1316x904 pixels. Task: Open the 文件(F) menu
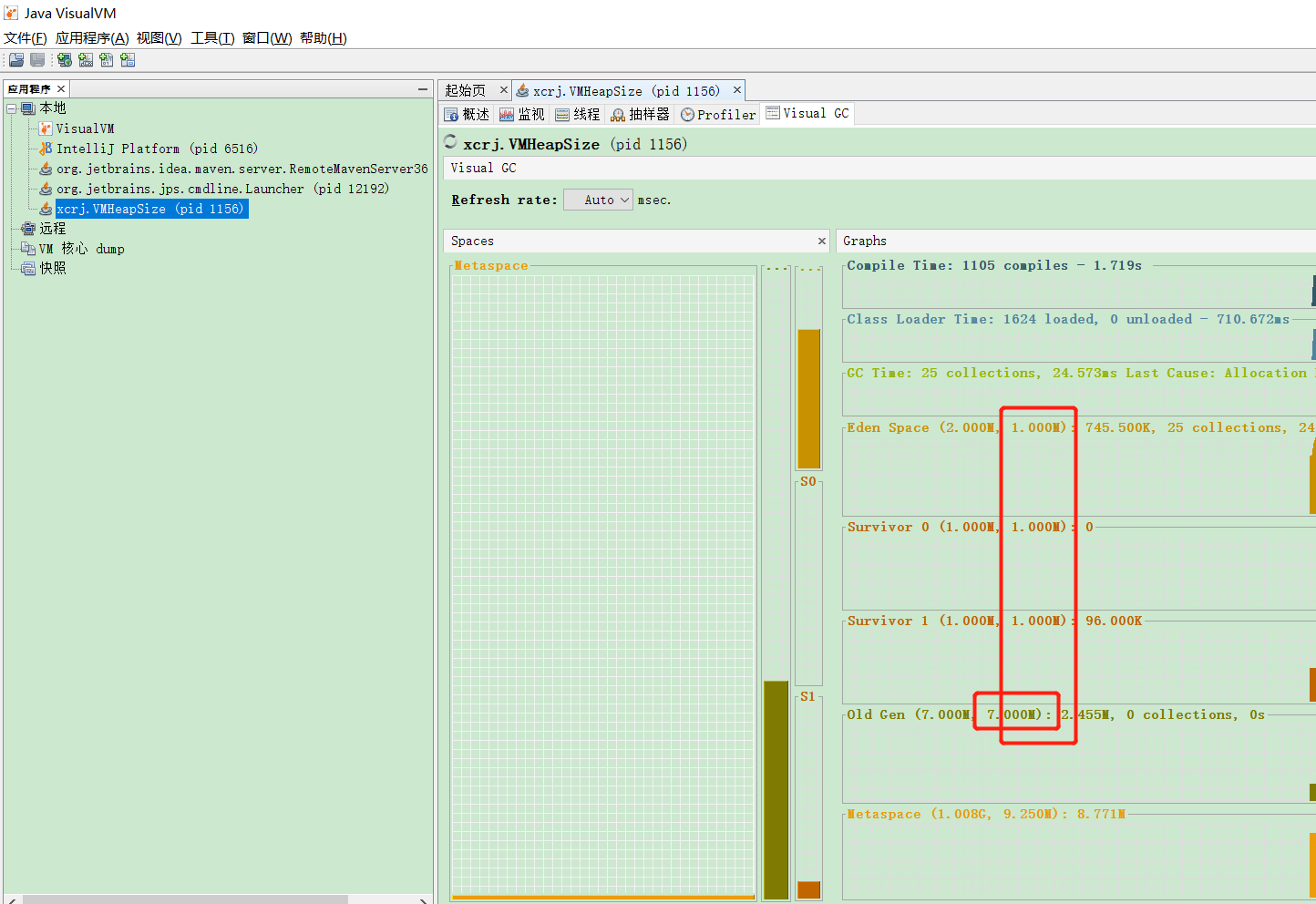click(x=26, y=38)
